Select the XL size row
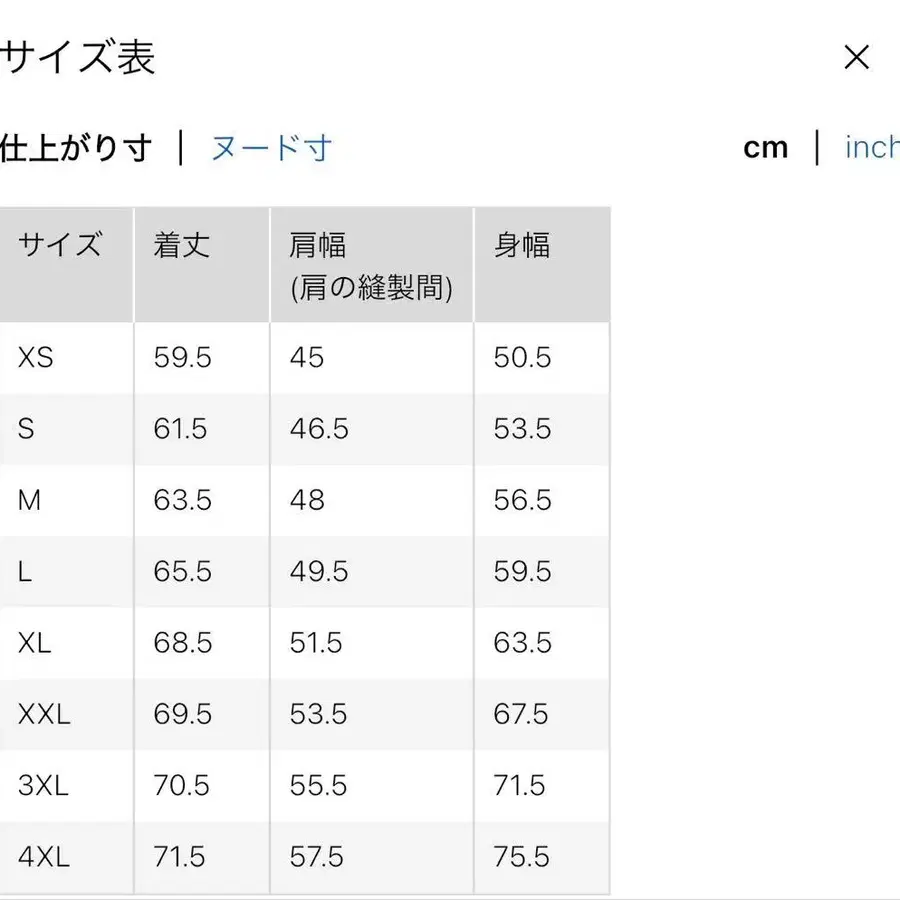 [x=33, y=644]
